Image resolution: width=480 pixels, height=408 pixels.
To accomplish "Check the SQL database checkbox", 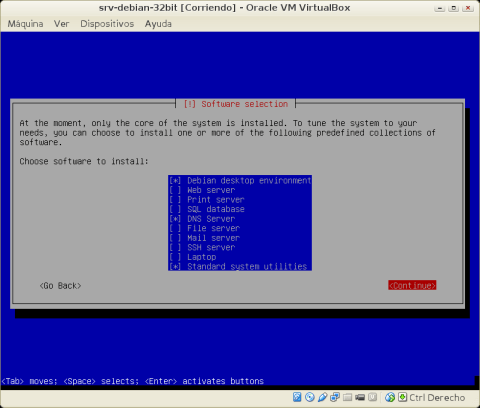I will [x=175, y=209].
